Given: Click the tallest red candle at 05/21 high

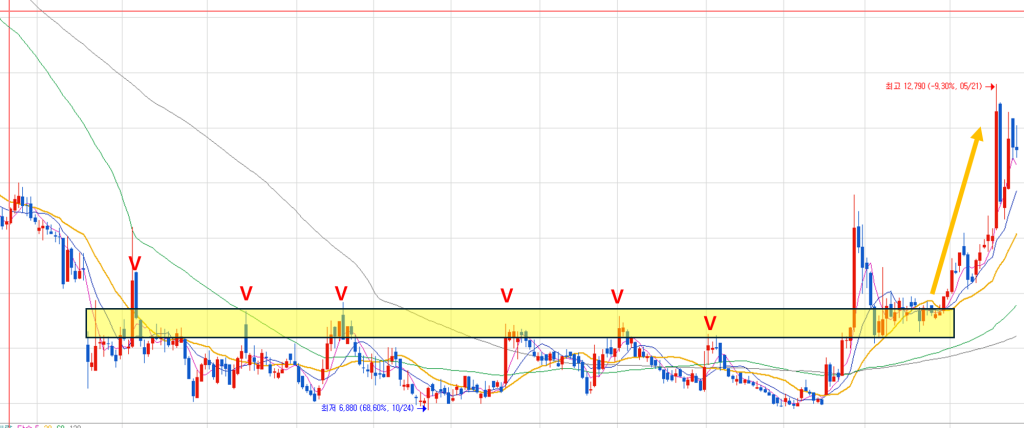Looking at the screenshot, I should coord(997,160).
